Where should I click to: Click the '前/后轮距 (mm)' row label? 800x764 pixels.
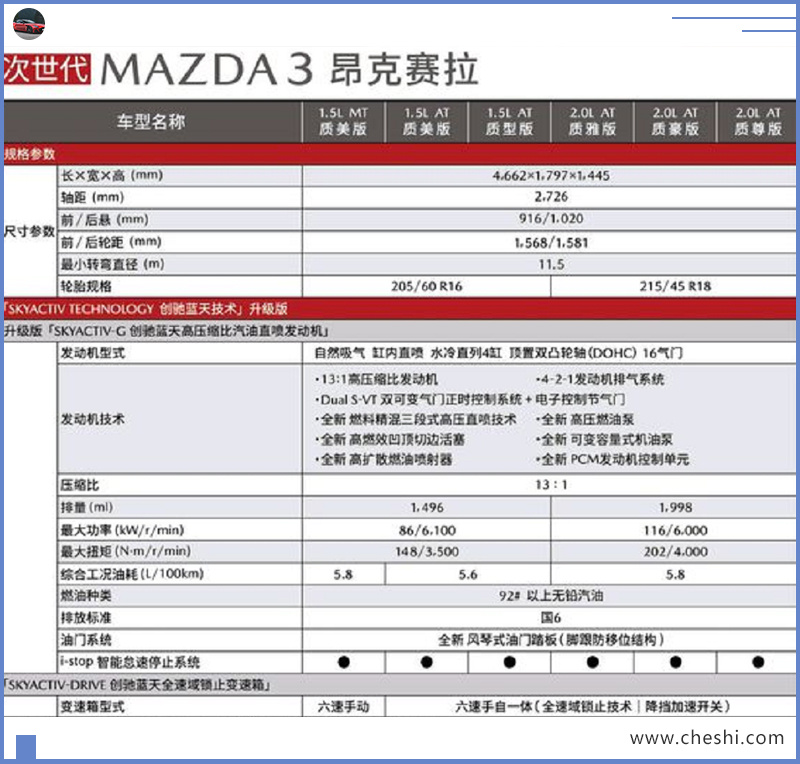[x=111, y=242]
